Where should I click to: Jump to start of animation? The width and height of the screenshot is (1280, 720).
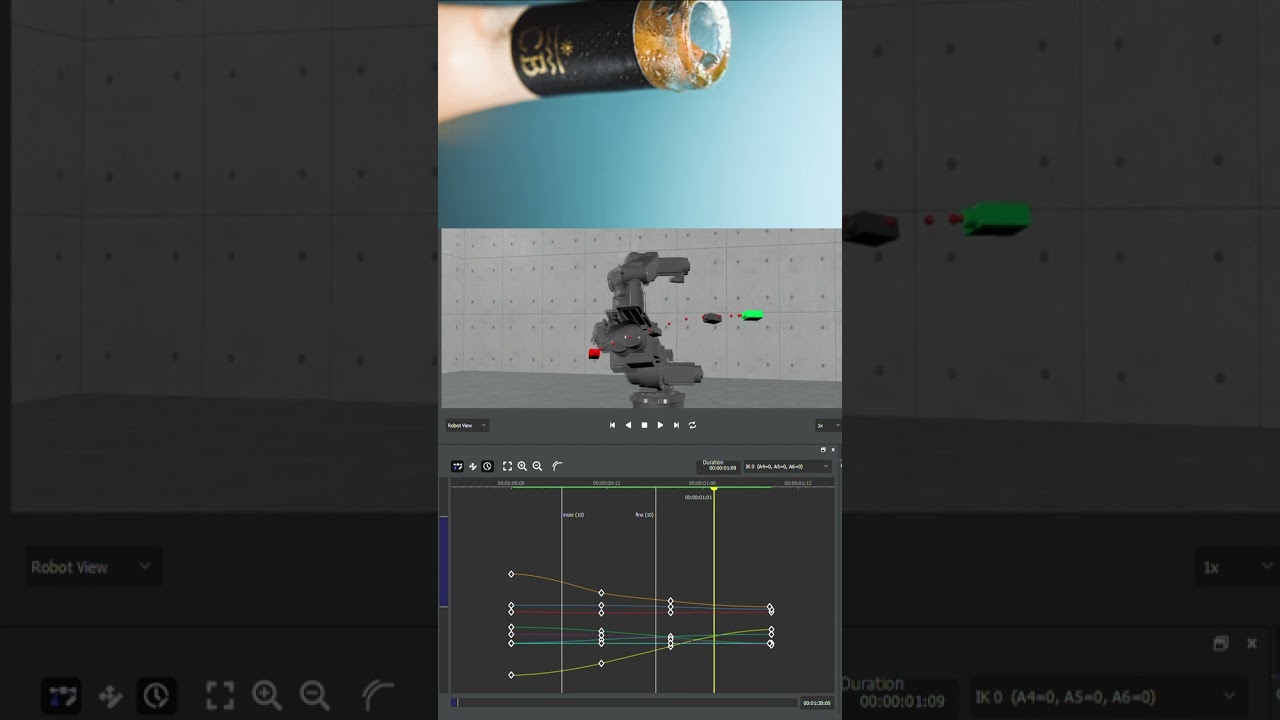coord(613,425)
